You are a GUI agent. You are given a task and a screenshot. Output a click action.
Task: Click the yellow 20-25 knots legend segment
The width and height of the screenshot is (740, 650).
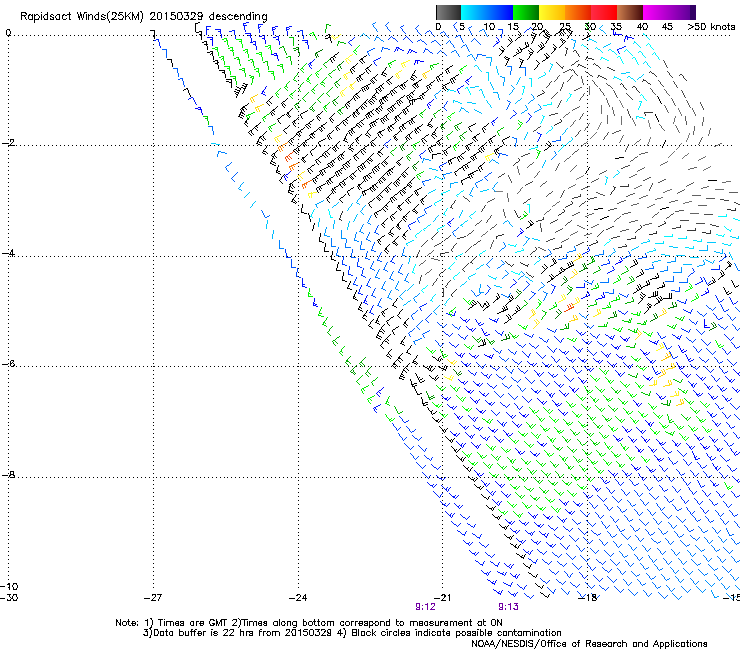(552, 12)
